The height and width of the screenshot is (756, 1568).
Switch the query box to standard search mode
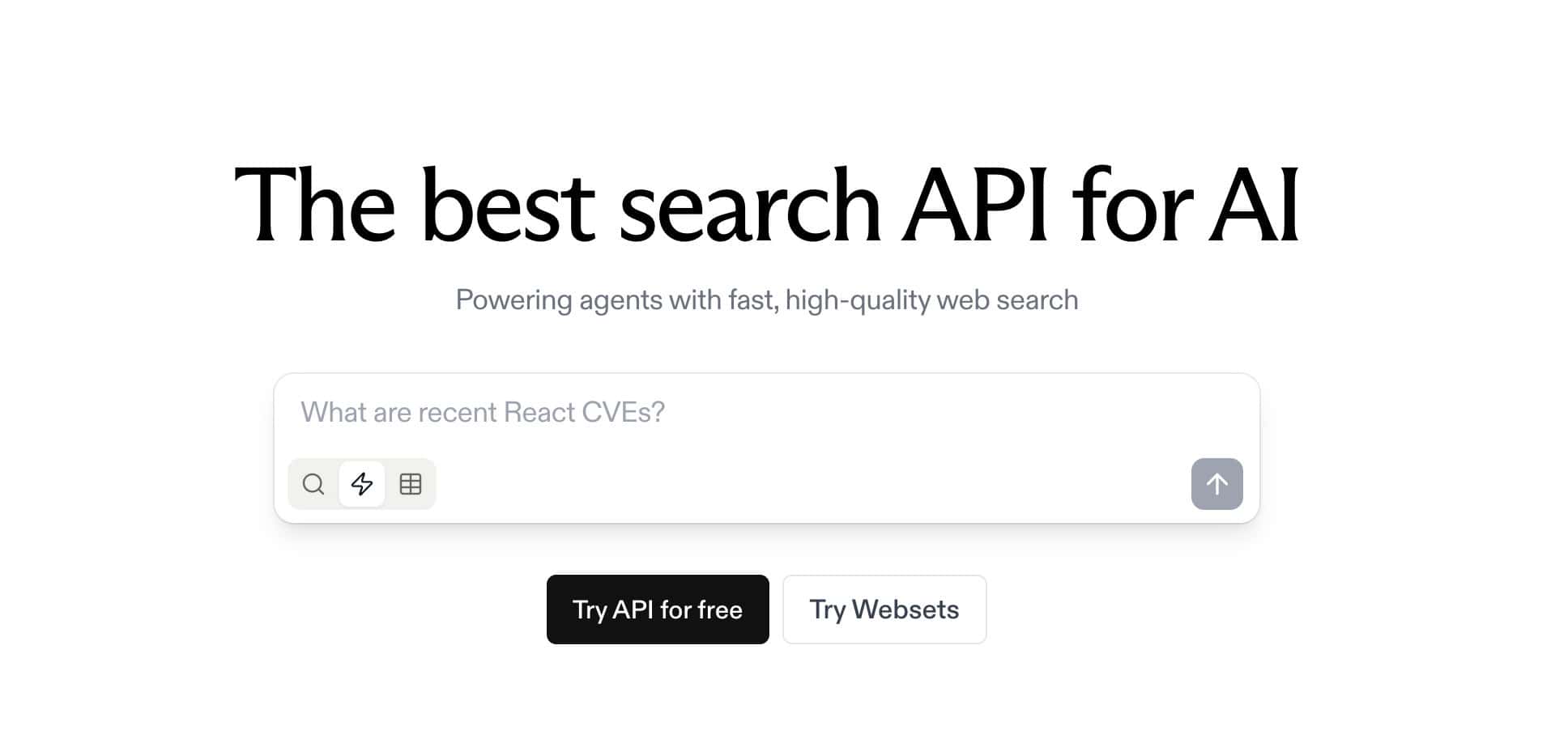point(313,484)
